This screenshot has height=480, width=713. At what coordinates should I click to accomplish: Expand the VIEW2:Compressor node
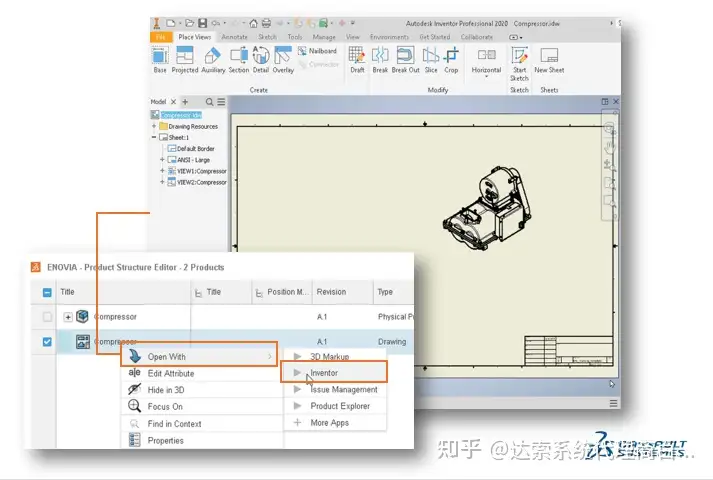pos(162,182)
